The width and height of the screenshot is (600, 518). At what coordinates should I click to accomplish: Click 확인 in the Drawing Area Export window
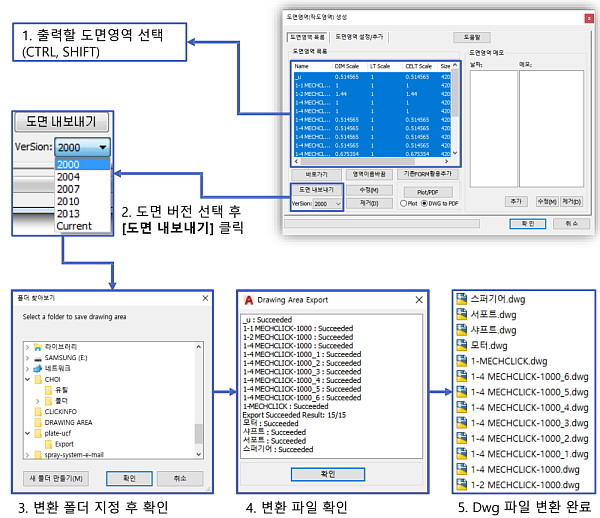[x=328, y=474]
